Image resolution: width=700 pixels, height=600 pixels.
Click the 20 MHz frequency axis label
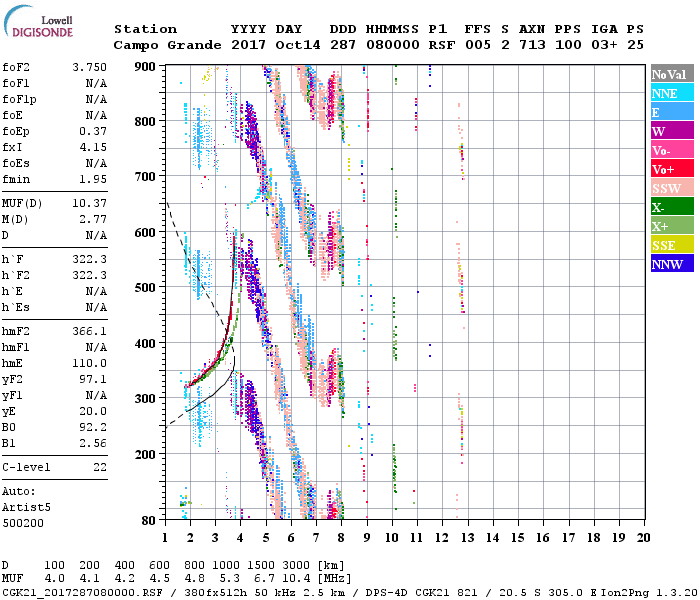tap(643, 538)
